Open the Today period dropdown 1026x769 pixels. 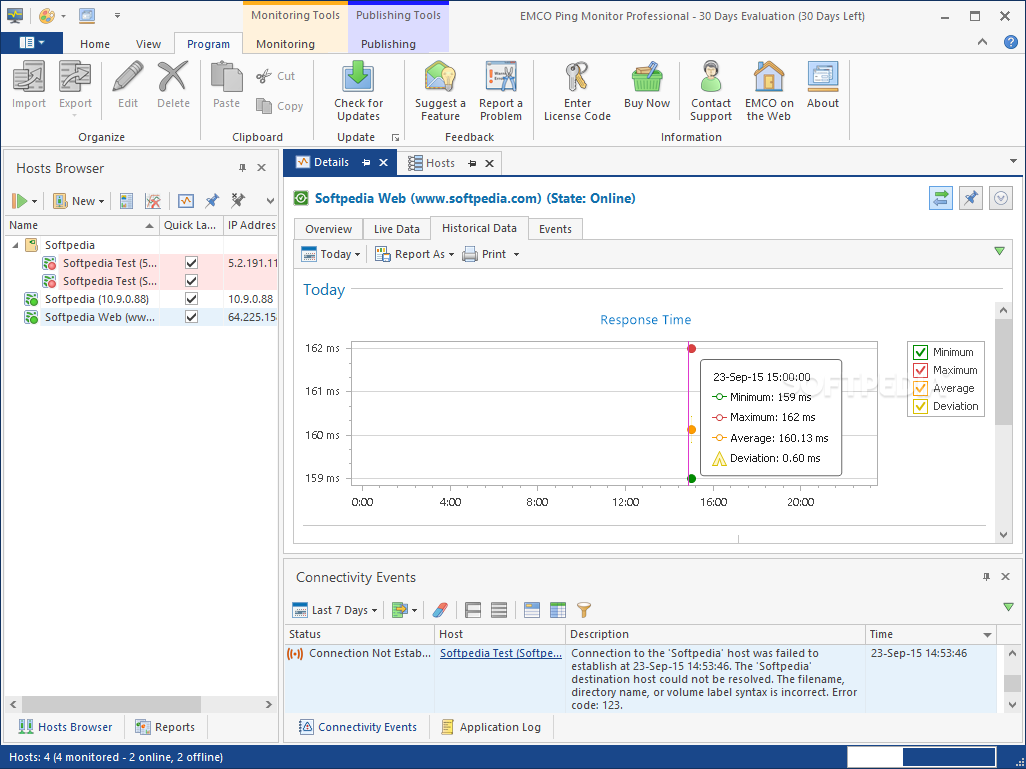coord(330,254)
